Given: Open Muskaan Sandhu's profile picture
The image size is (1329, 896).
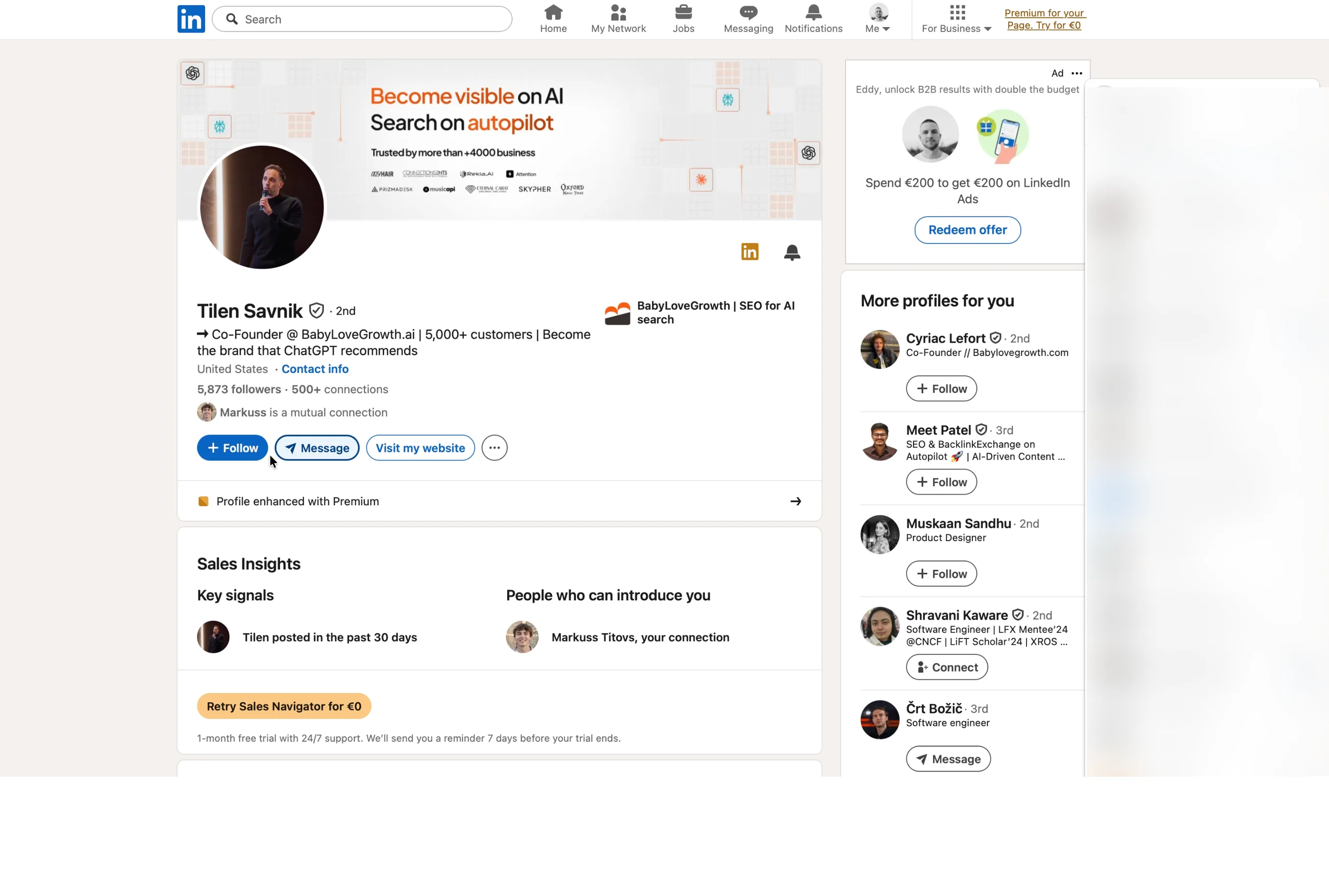Looking at the screenshot, I should 879,534.
